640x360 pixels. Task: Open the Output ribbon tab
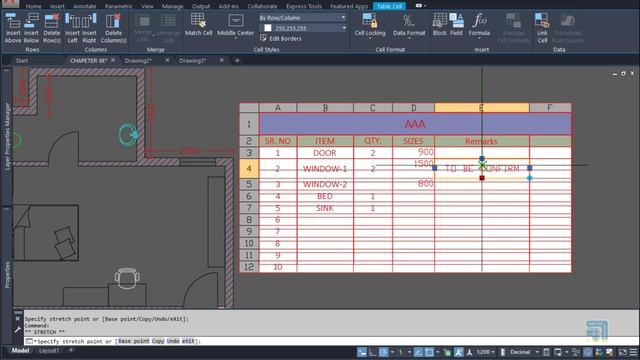[x=201, y=6]
